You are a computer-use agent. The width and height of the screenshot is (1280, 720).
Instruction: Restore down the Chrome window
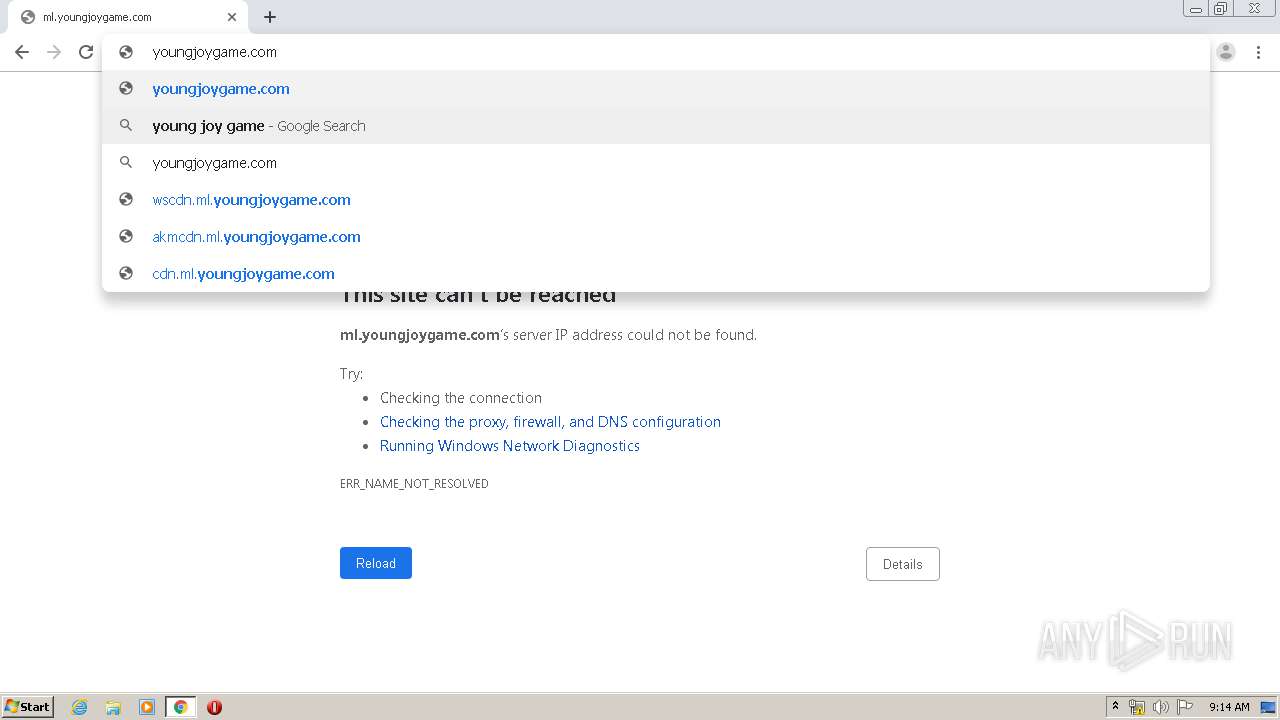pos(1221,9)
